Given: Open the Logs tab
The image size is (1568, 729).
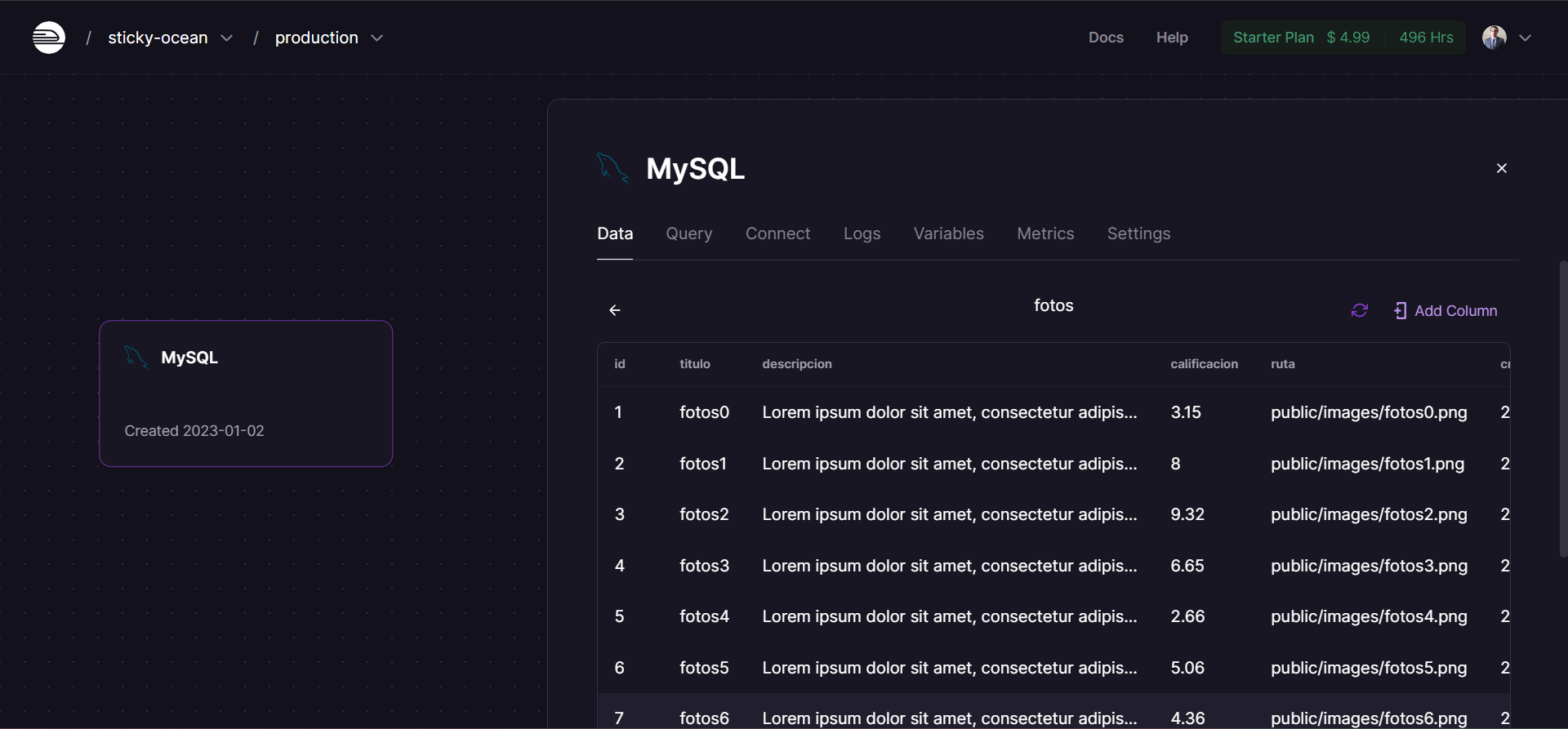Looking at the screenshot, I should pos(862,233).
